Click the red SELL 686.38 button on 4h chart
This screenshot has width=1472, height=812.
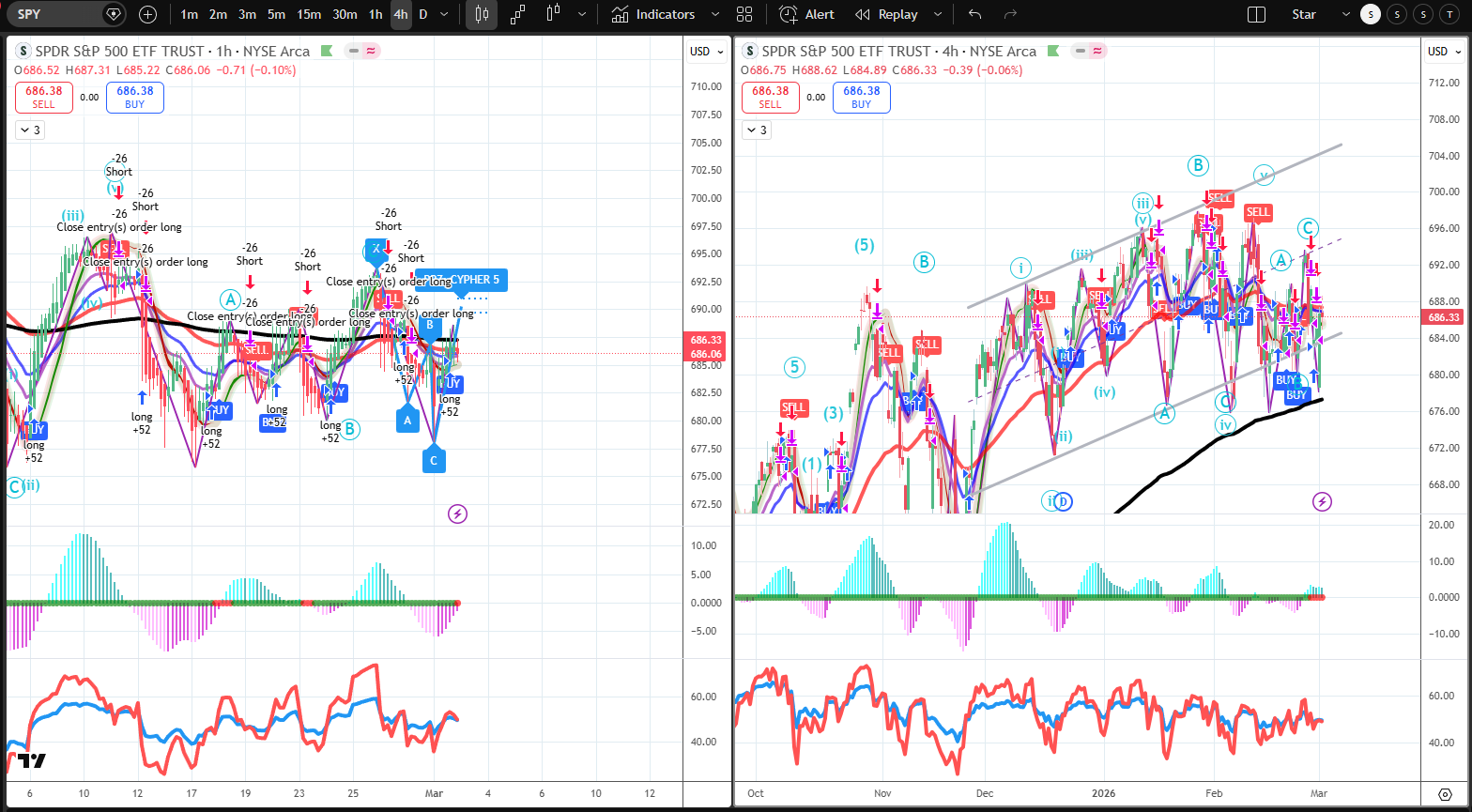(770, 98)
